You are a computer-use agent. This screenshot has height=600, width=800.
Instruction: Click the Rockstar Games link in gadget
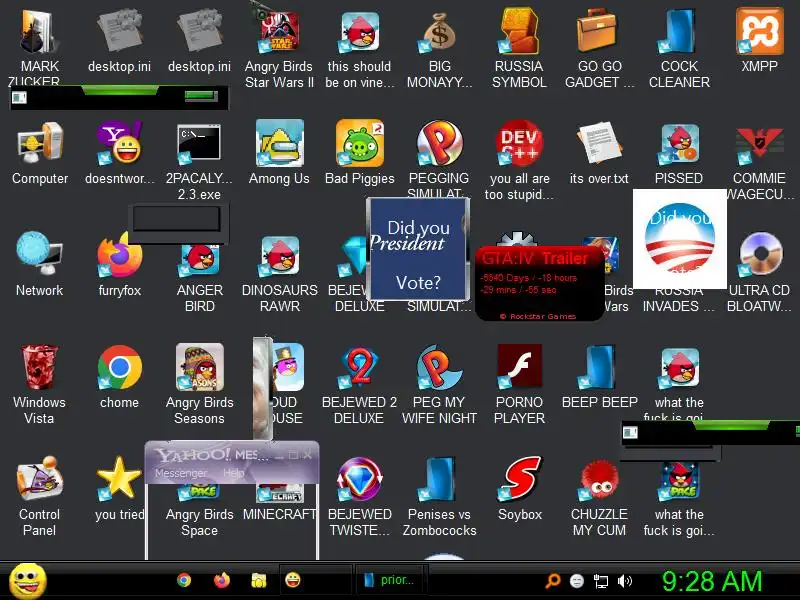point(538,316)
